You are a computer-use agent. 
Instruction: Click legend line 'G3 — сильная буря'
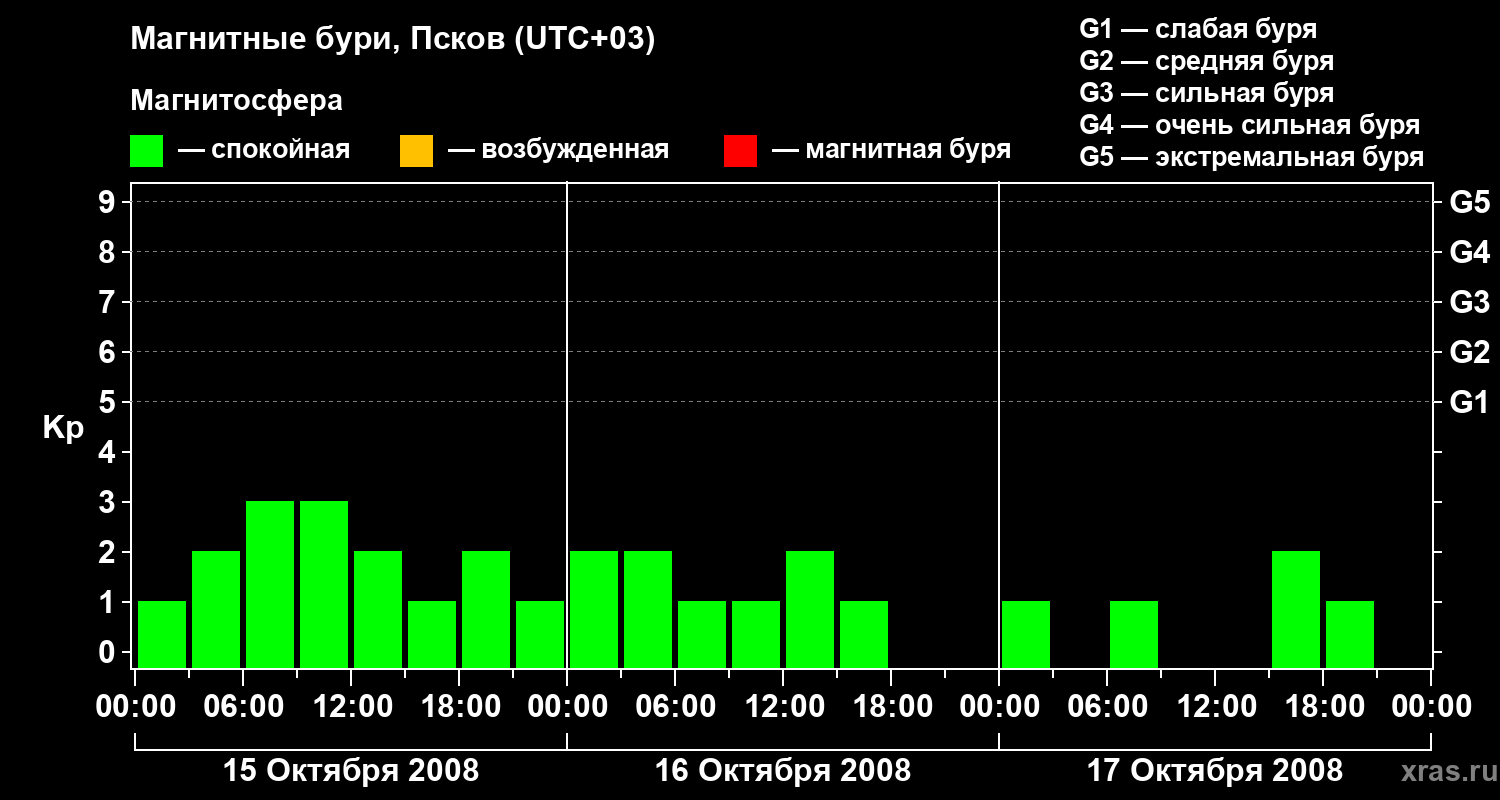click(x=1207, y=93)
